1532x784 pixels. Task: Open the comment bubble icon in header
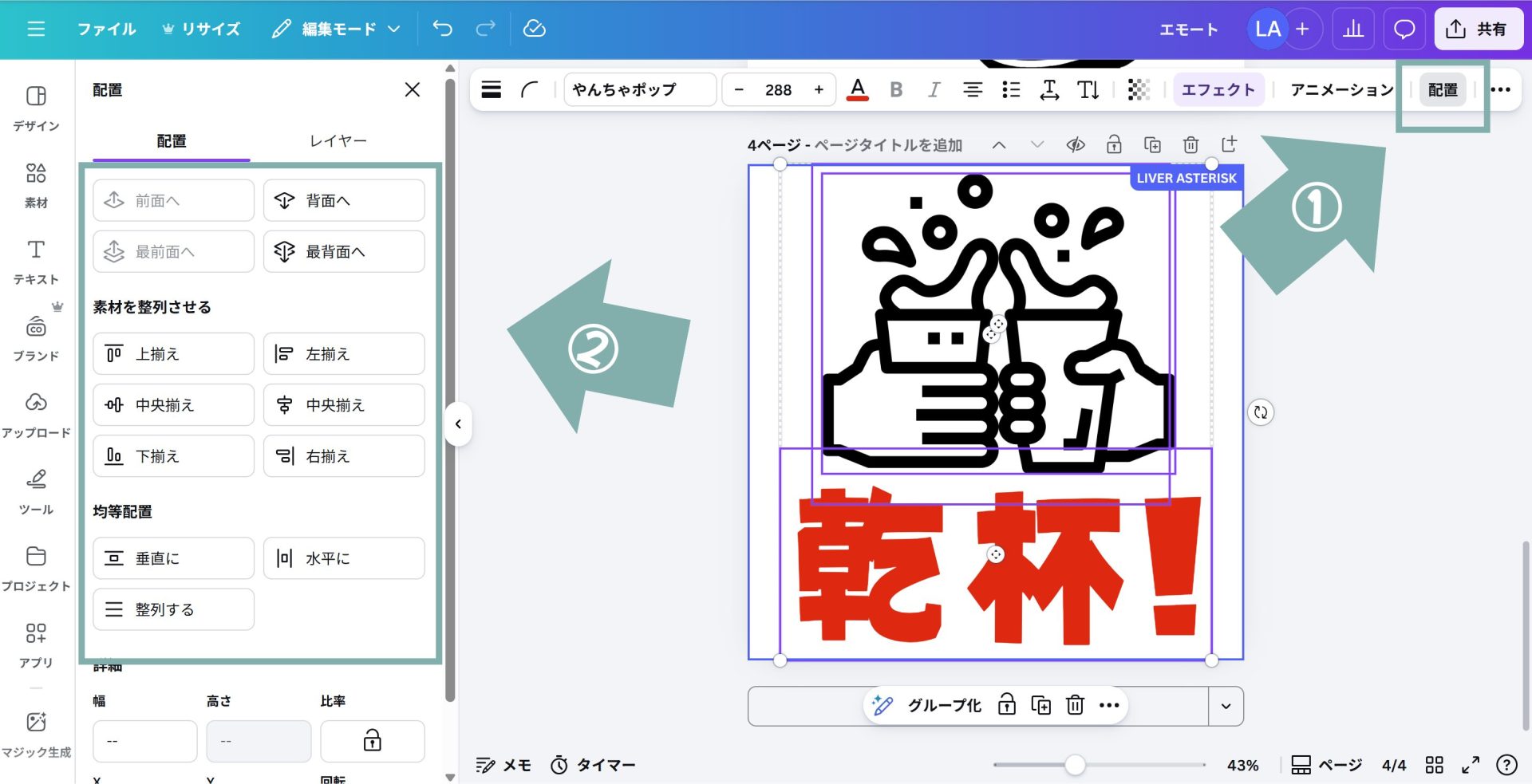[x=1404, y=30]
